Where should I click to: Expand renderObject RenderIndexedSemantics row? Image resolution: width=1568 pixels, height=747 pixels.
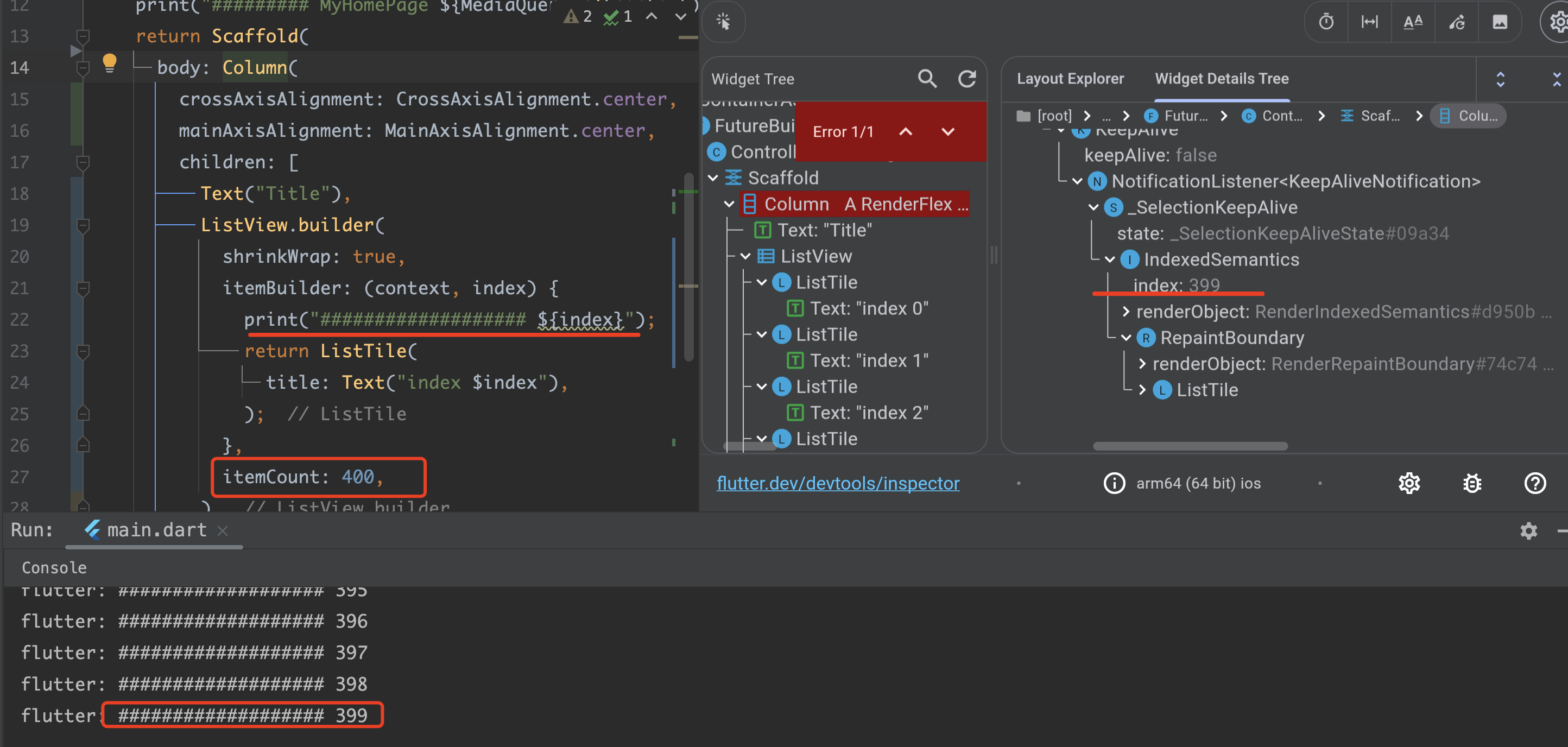point(1126,312)
